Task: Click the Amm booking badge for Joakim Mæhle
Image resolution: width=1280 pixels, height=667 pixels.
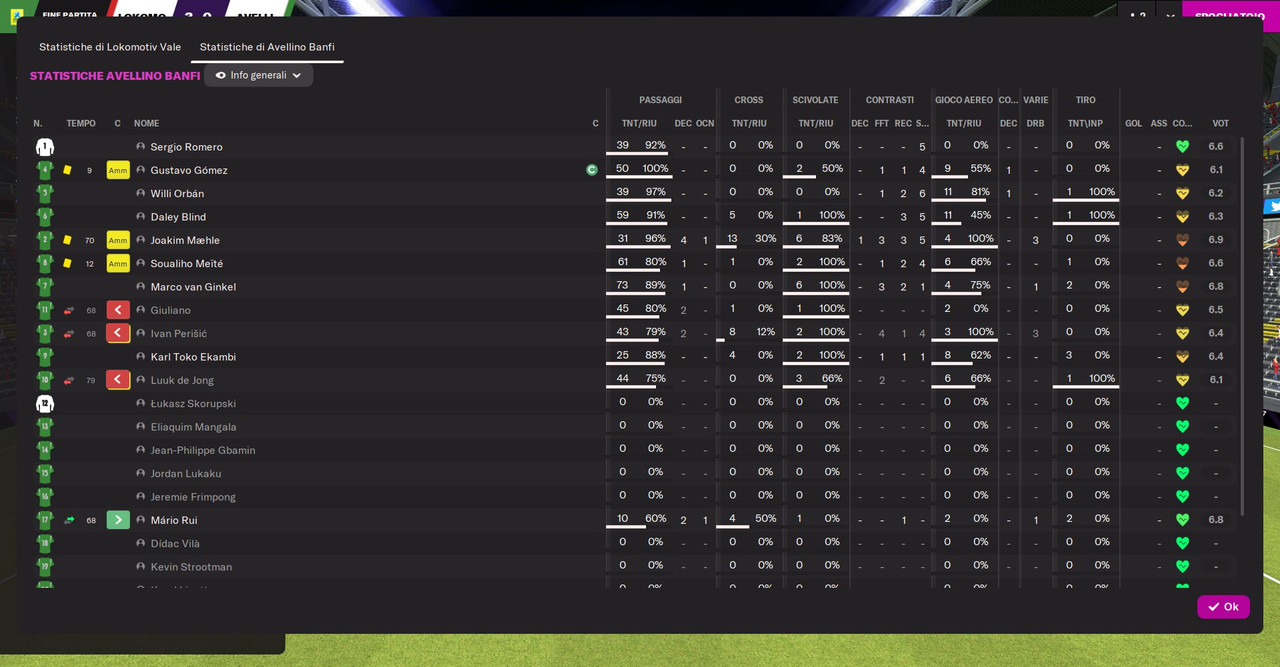Action: point(118,240)
